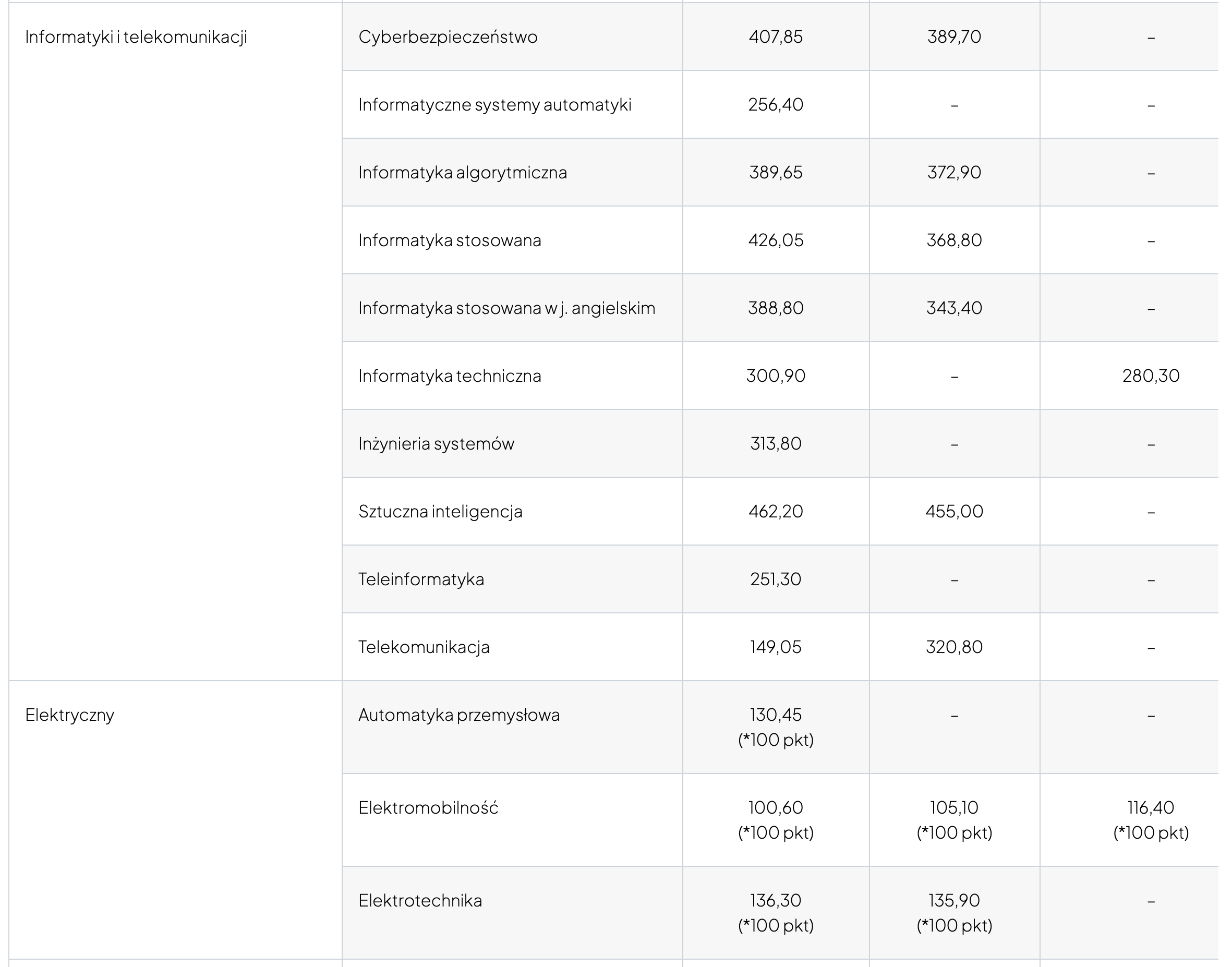Viewport: 1232px width, 967px height.
Task: Select the Informatyczne systemy automatyki cell
Action: (x=494, y=105)
